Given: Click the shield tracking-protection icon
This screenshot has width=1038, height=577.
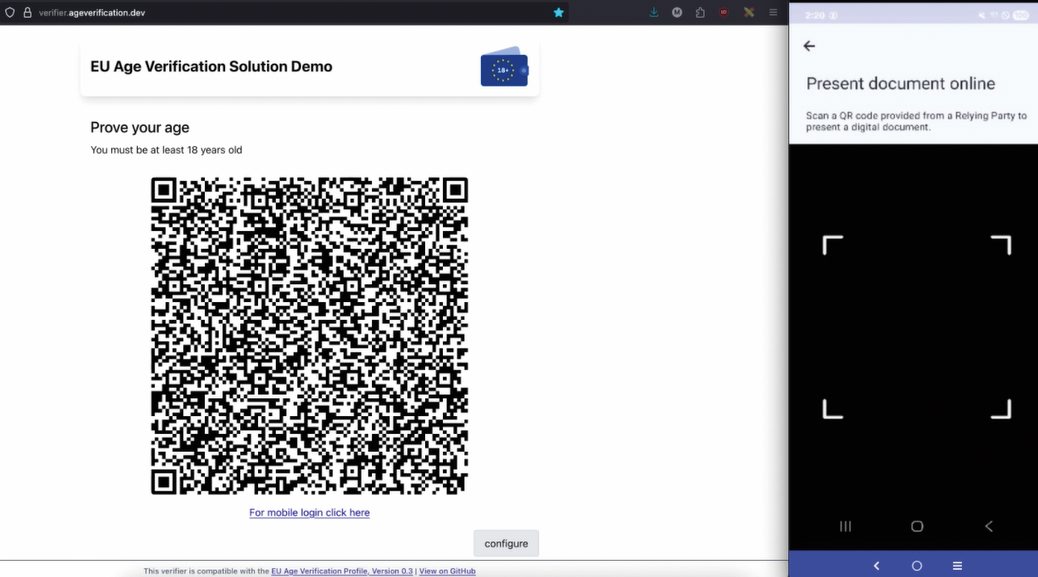Looking at the screenshot, I should point(10,13).
